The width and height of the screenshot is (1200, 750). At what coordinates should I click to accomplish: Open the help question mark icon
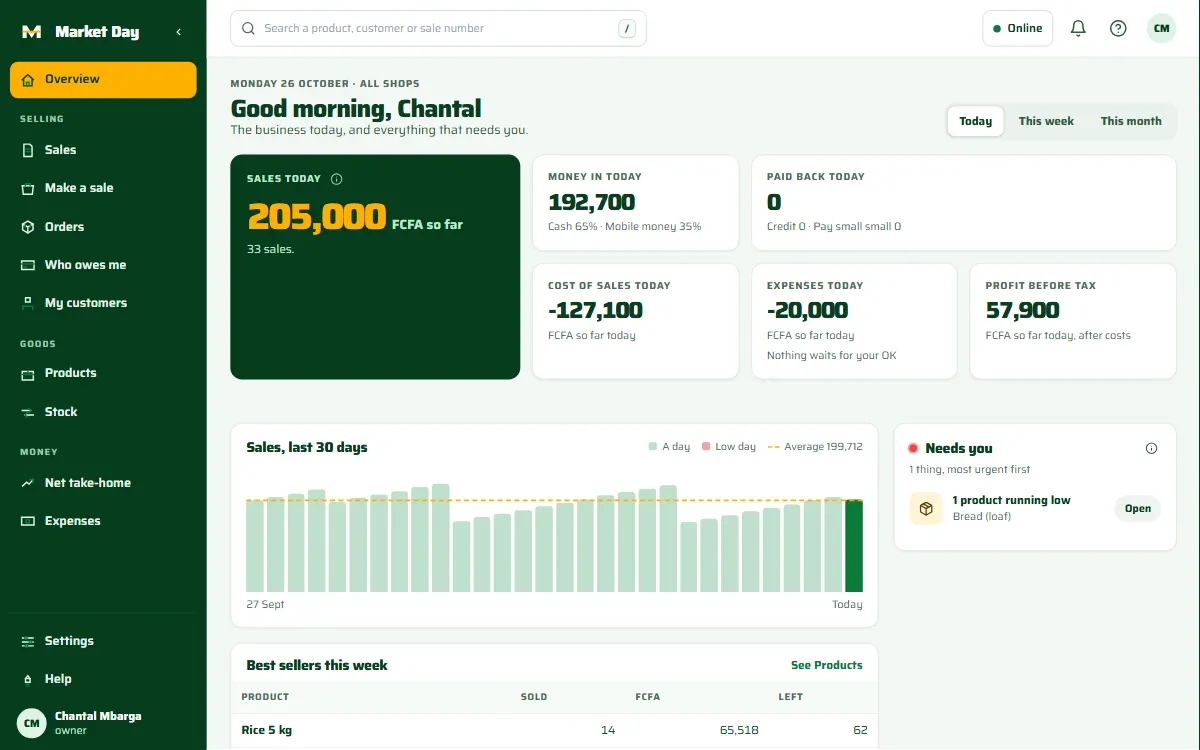point(1118,28)
